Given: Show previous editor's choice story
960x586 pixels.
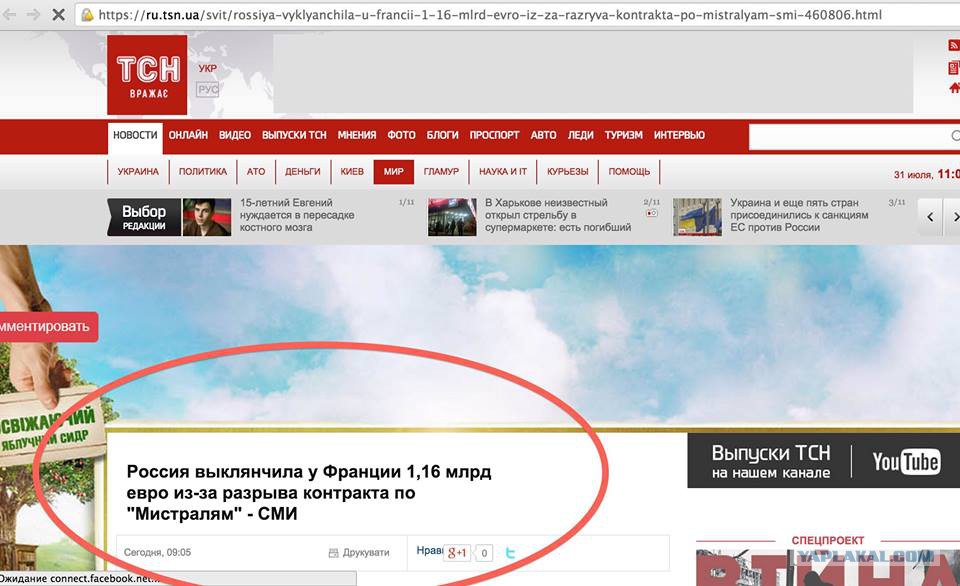Looking at the screenshot, I should pos(930,217).
